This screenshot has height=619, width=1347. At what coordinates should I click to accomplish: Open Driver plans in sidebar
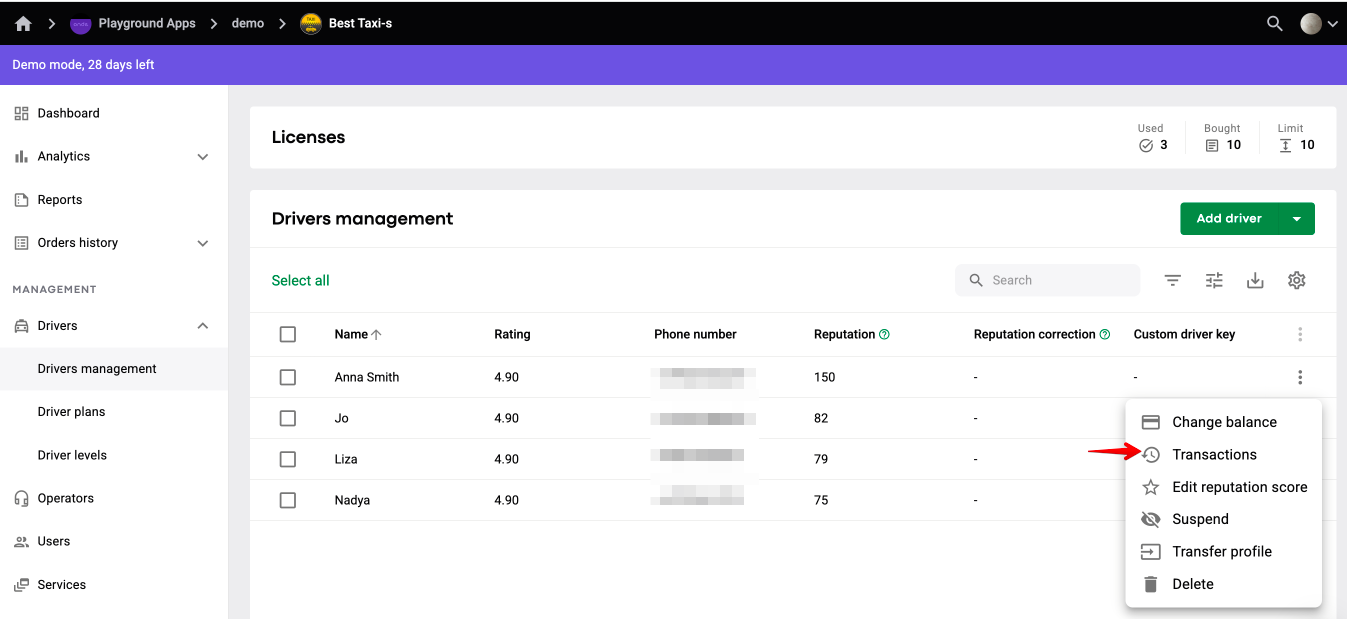71,412
